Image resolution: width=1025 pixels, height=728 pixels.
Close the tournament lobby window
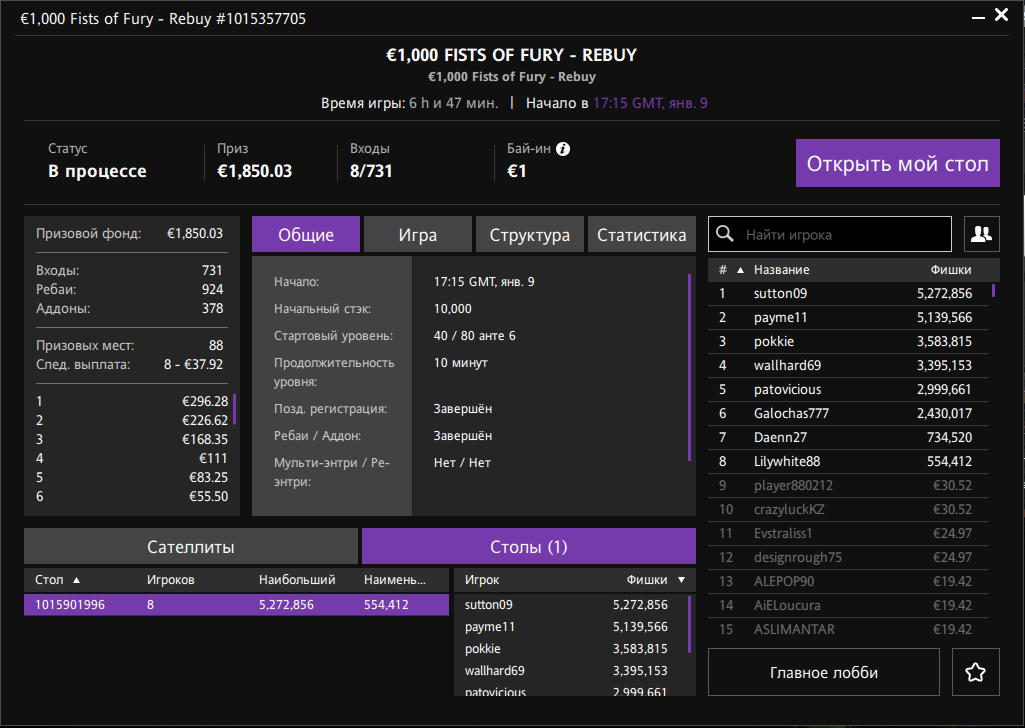(x=1001, y=14)
